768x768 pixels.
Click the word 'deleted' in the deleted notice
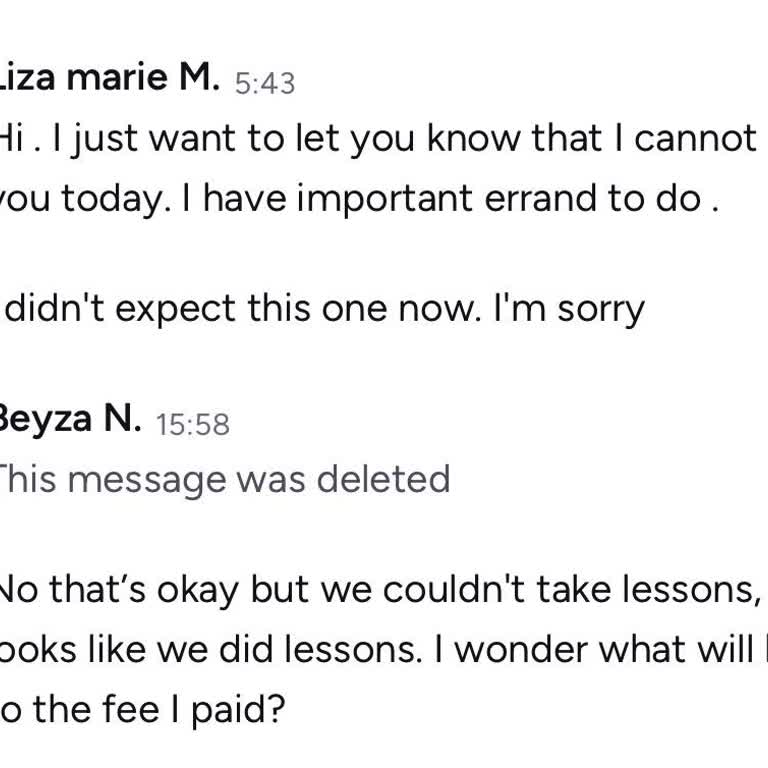click(384, 480)
